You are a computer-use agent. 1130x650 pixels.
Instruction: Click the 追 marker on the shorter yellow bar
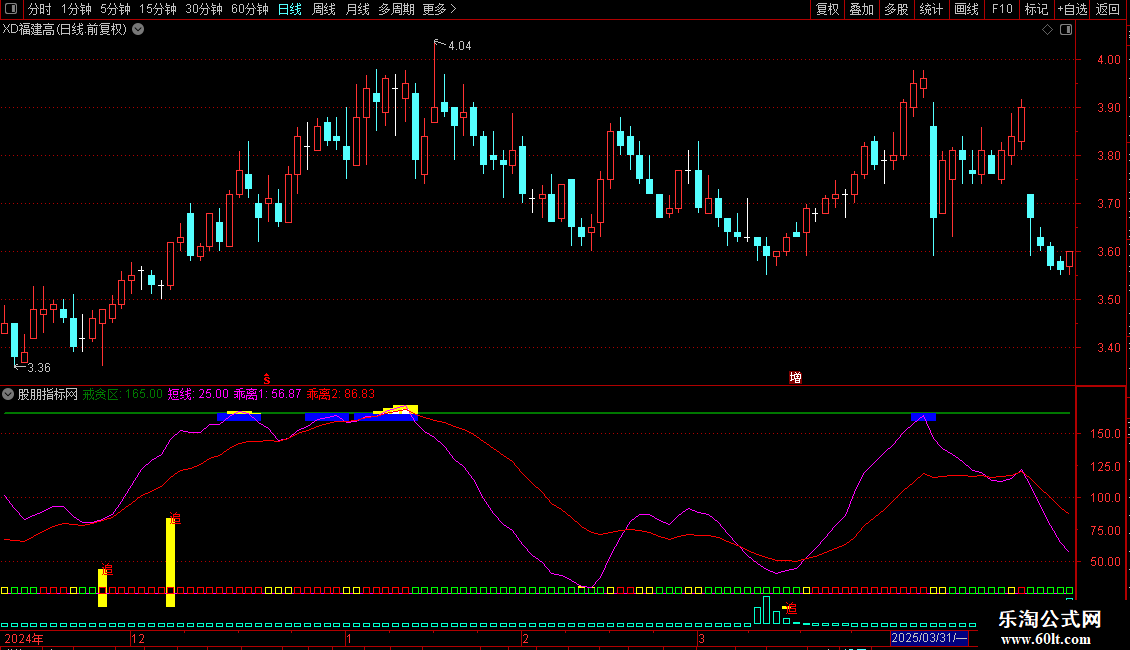coord(107,569)
